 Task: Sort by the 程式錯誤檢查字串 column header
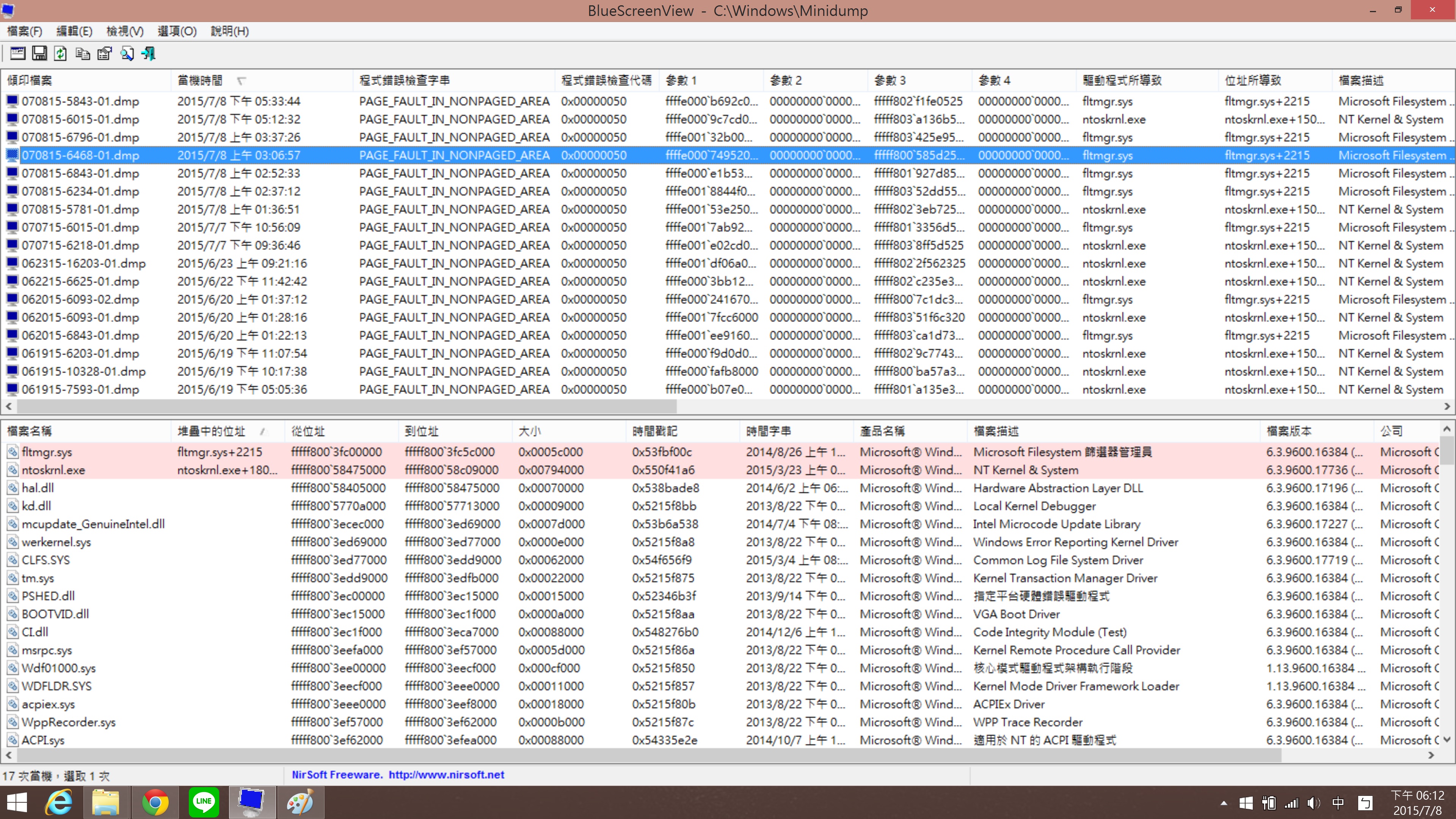click(x=454, y=80)
